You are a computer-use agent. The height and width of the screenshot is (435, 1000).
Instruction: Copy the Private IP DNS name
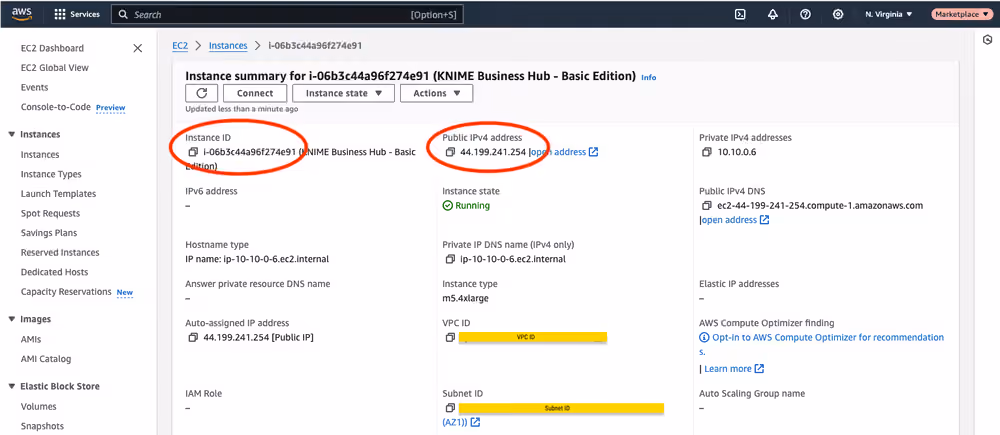tap(450, 259)
